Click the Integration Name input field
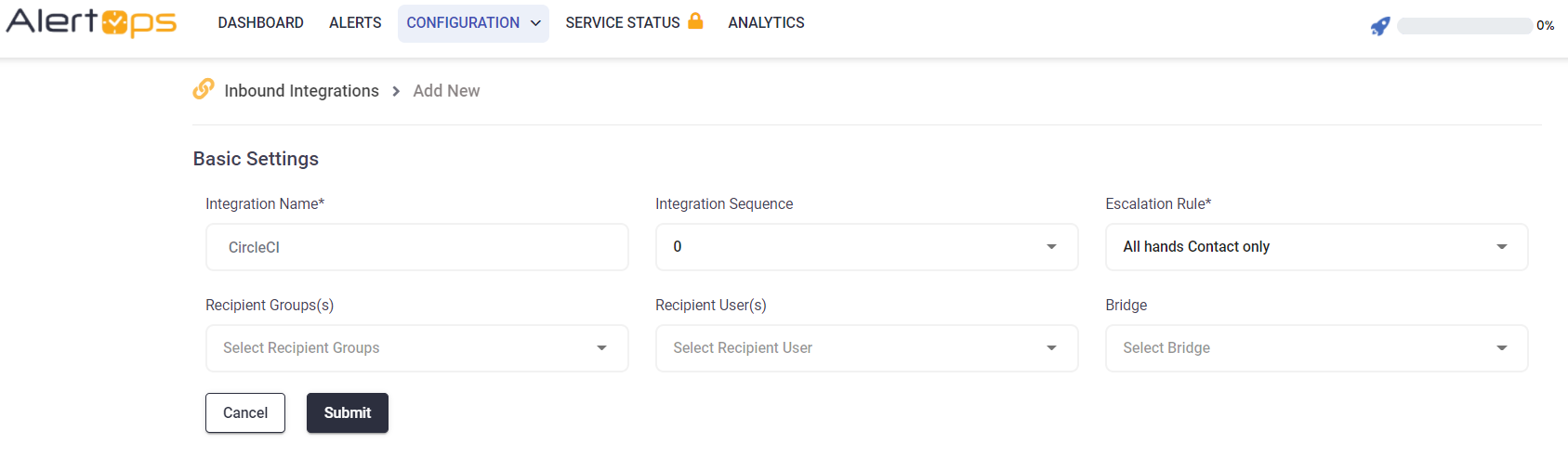Viewport: 1568px width, 457px height. pos(417,247)
